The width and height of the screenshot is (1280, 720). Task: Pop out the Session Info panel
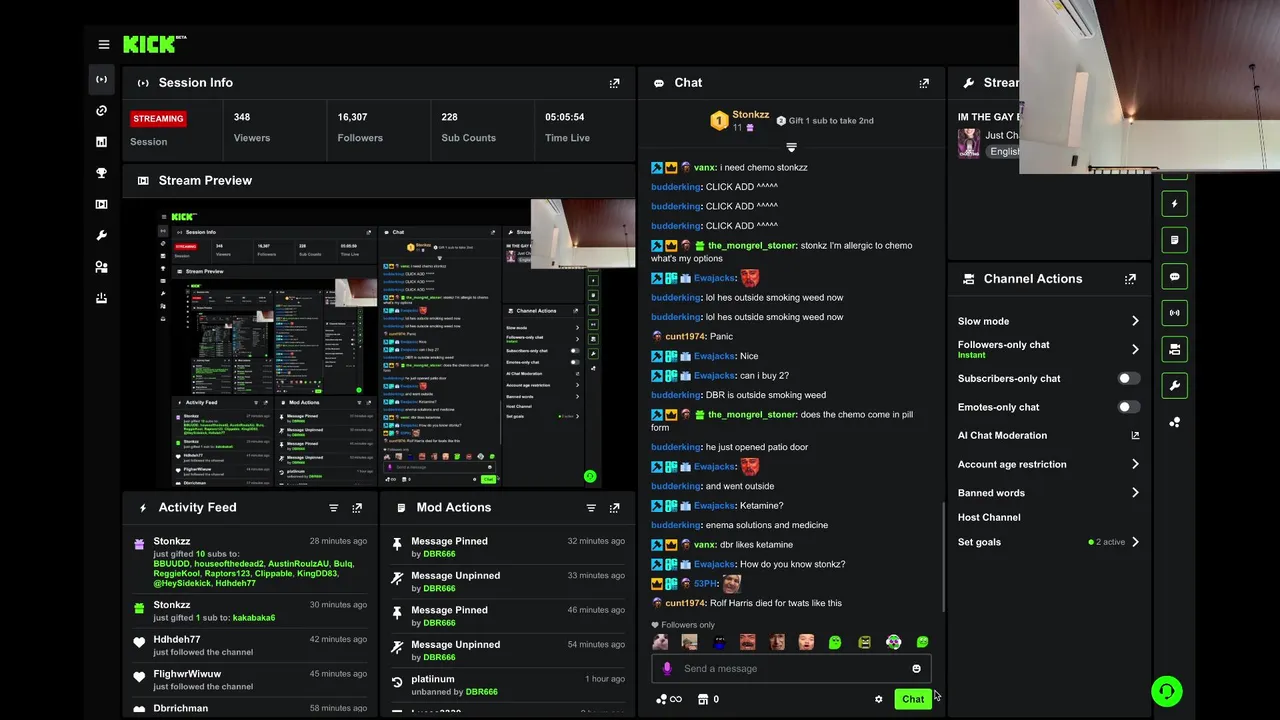point(614,83)
